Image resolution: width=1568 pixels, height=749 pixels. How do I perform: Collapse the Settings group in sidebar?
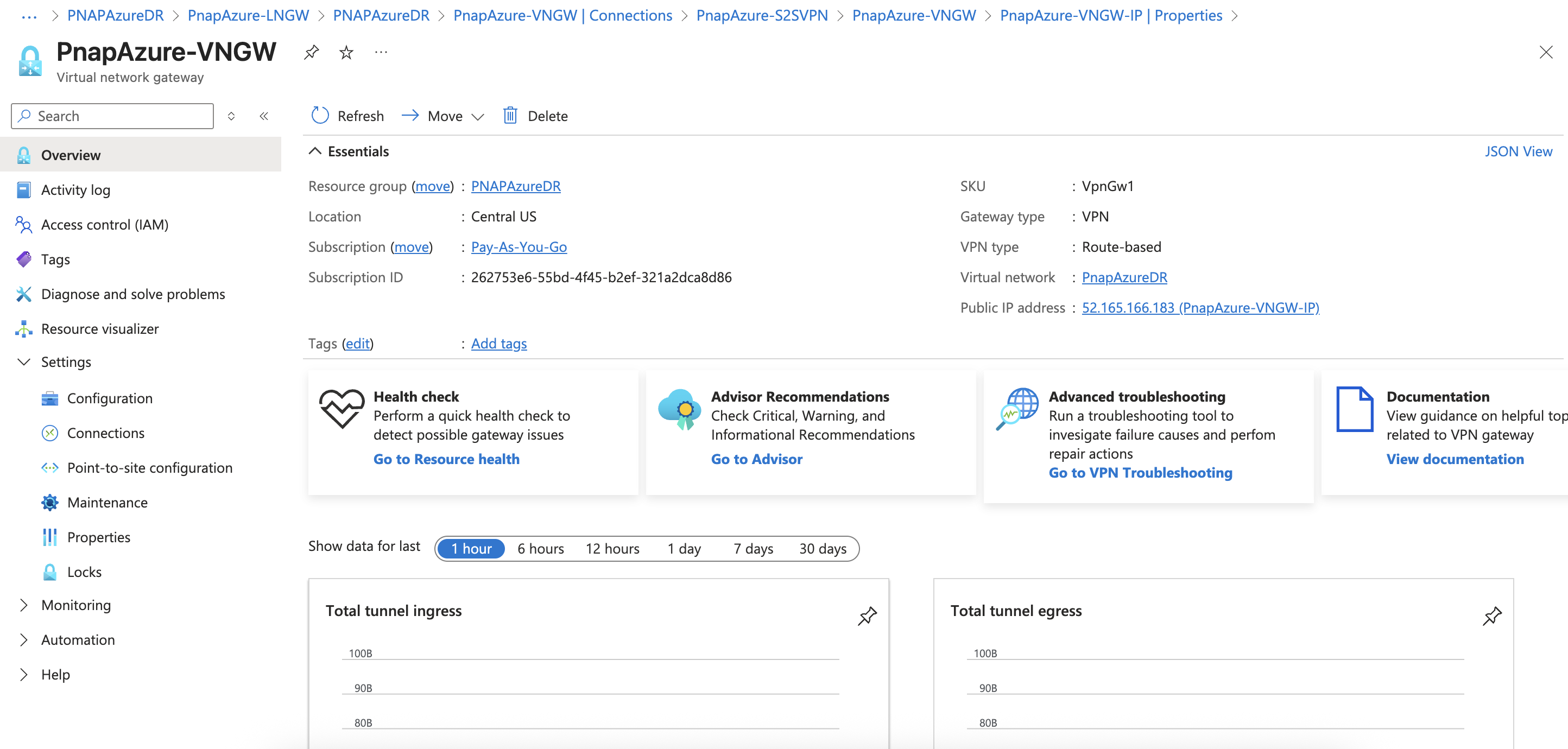(x=24, y=362)
